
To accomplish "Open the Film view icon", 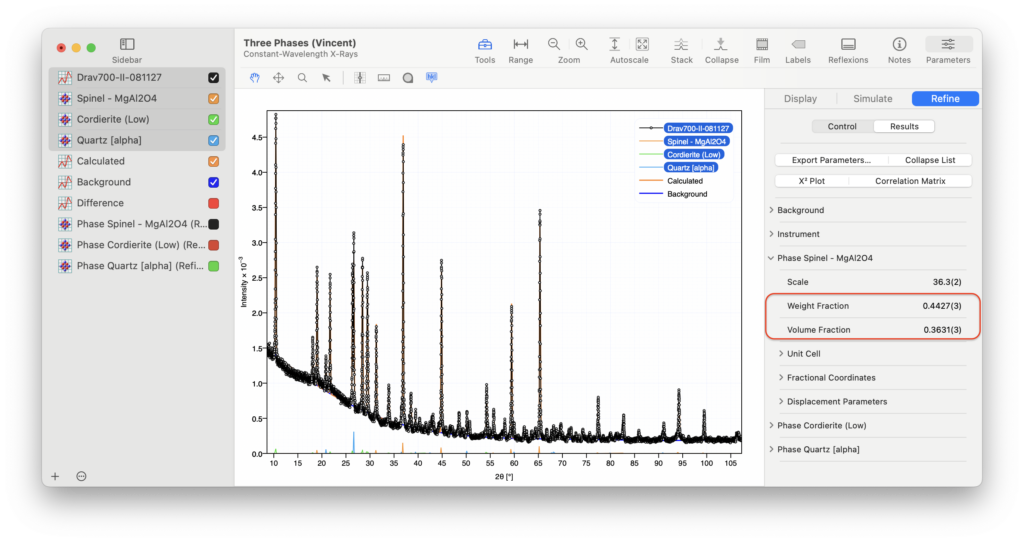I will 761,45.
